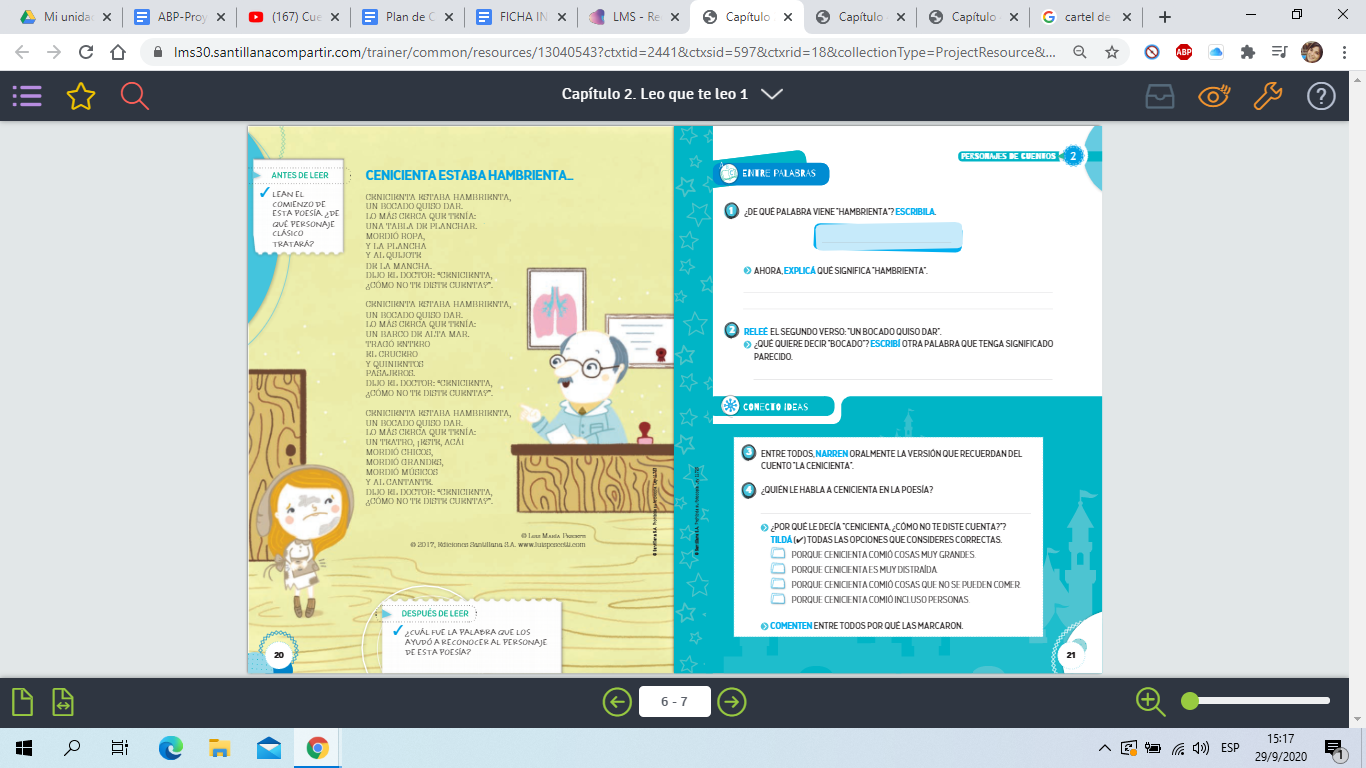
Task: Open the Chrome three-dot menu
Action: [1344, 53]
